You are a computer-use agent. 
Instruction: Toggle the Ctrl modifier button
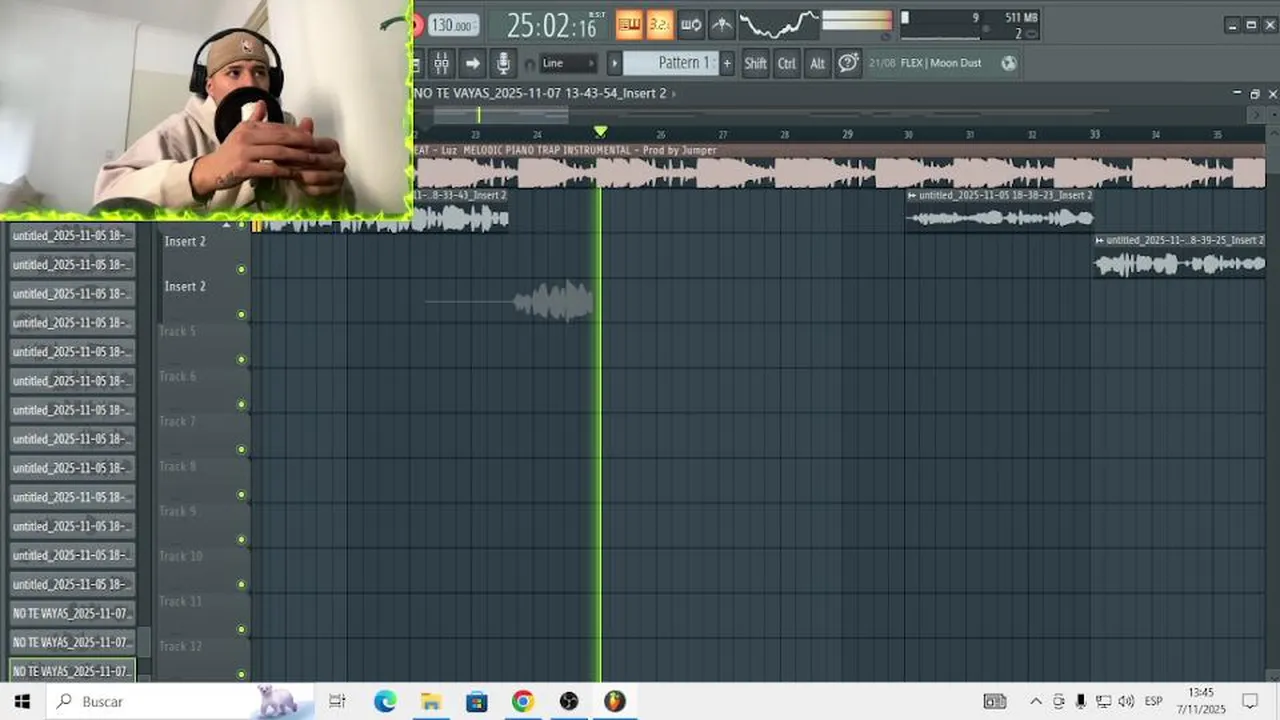(787, 63)
